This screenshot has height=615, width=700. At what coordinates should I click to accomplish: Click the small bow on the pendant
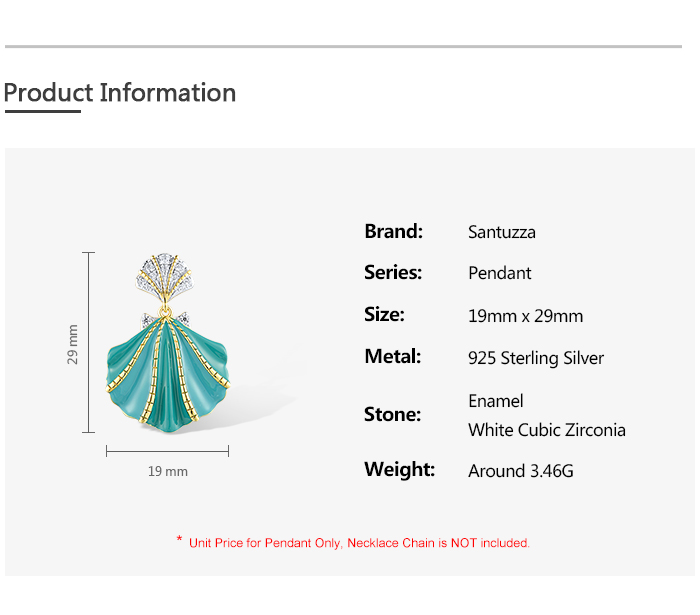click(167, 318)
